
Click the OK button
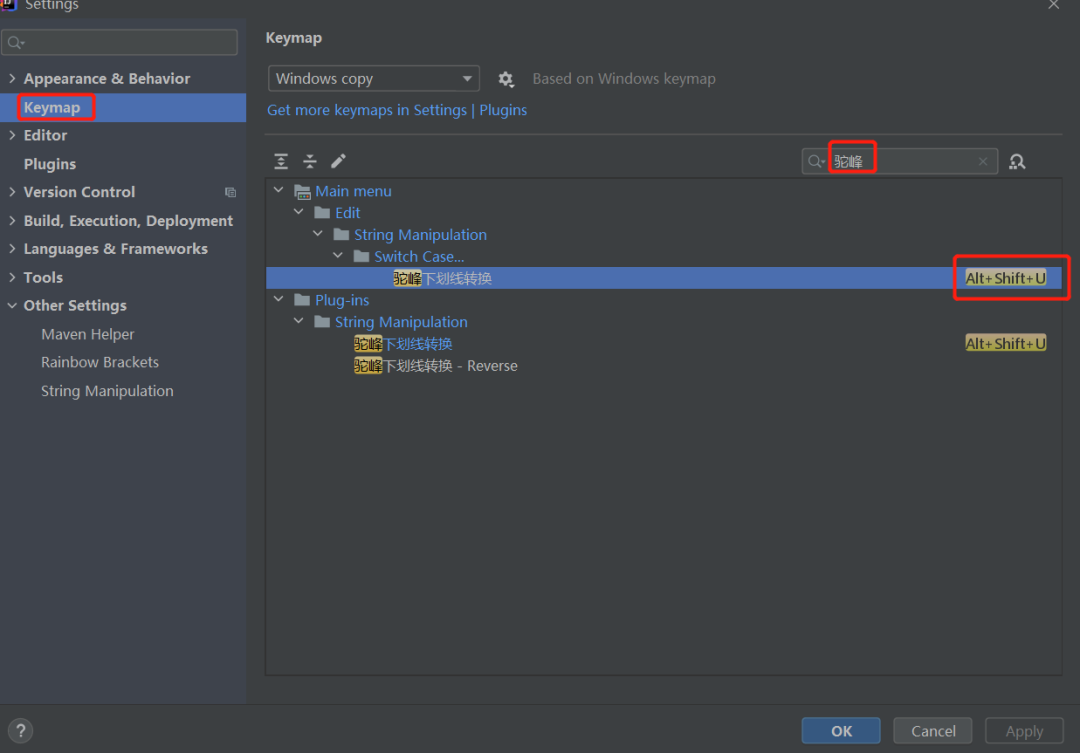[x=841, y=730]
